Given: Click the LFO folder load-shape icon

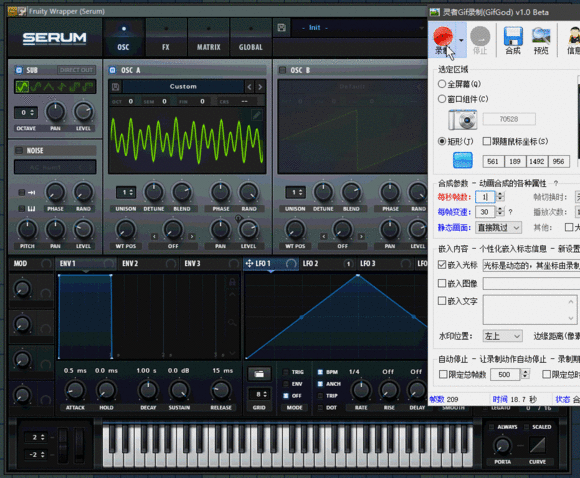Looking at the screenshot, I should (259, 374).
